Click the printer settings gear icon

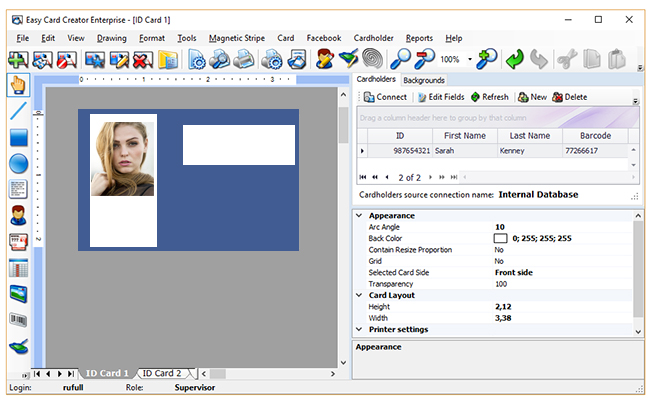coord(272,59)
